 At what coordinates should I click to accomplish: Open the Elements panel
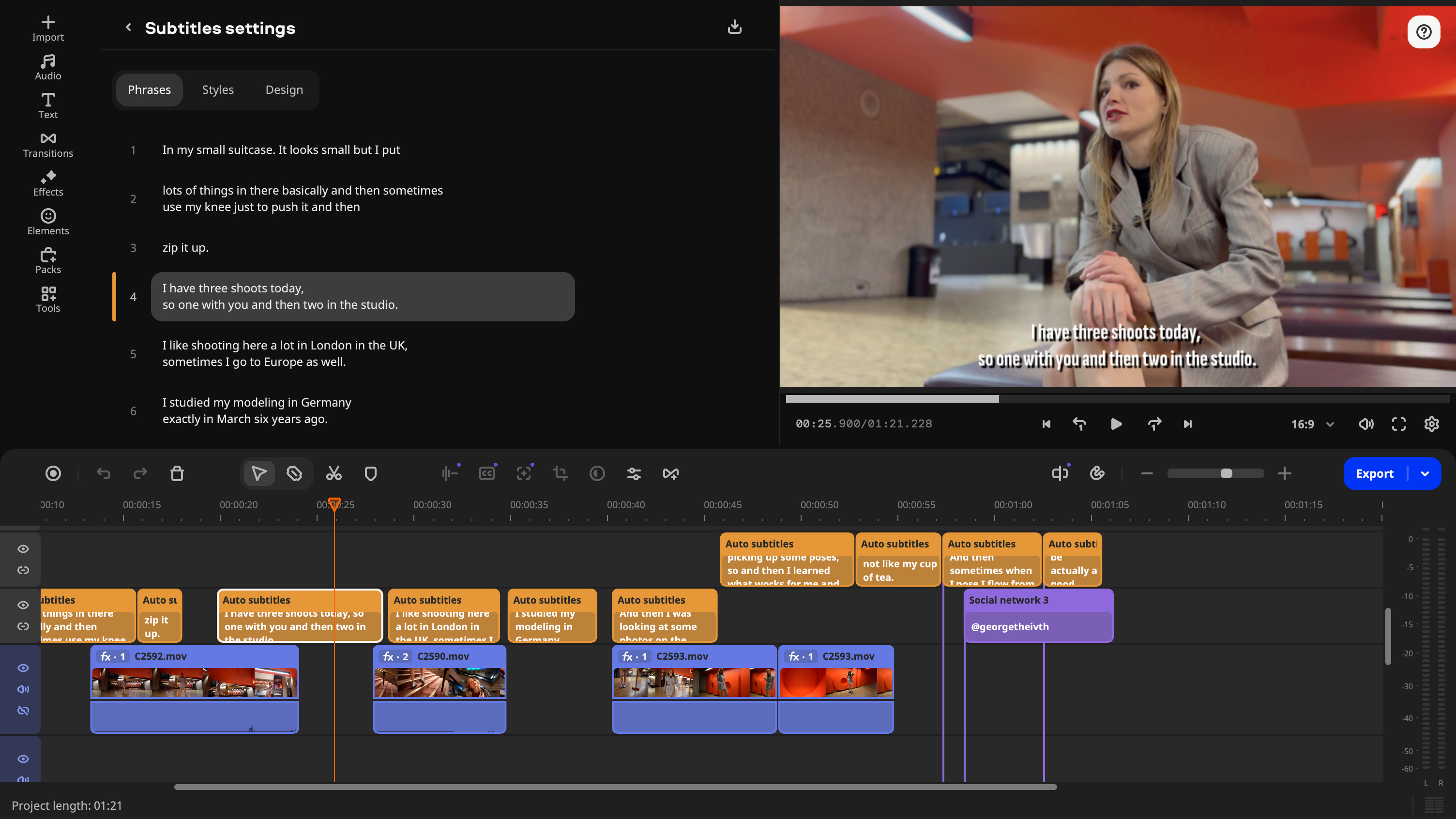click(48, 222)
